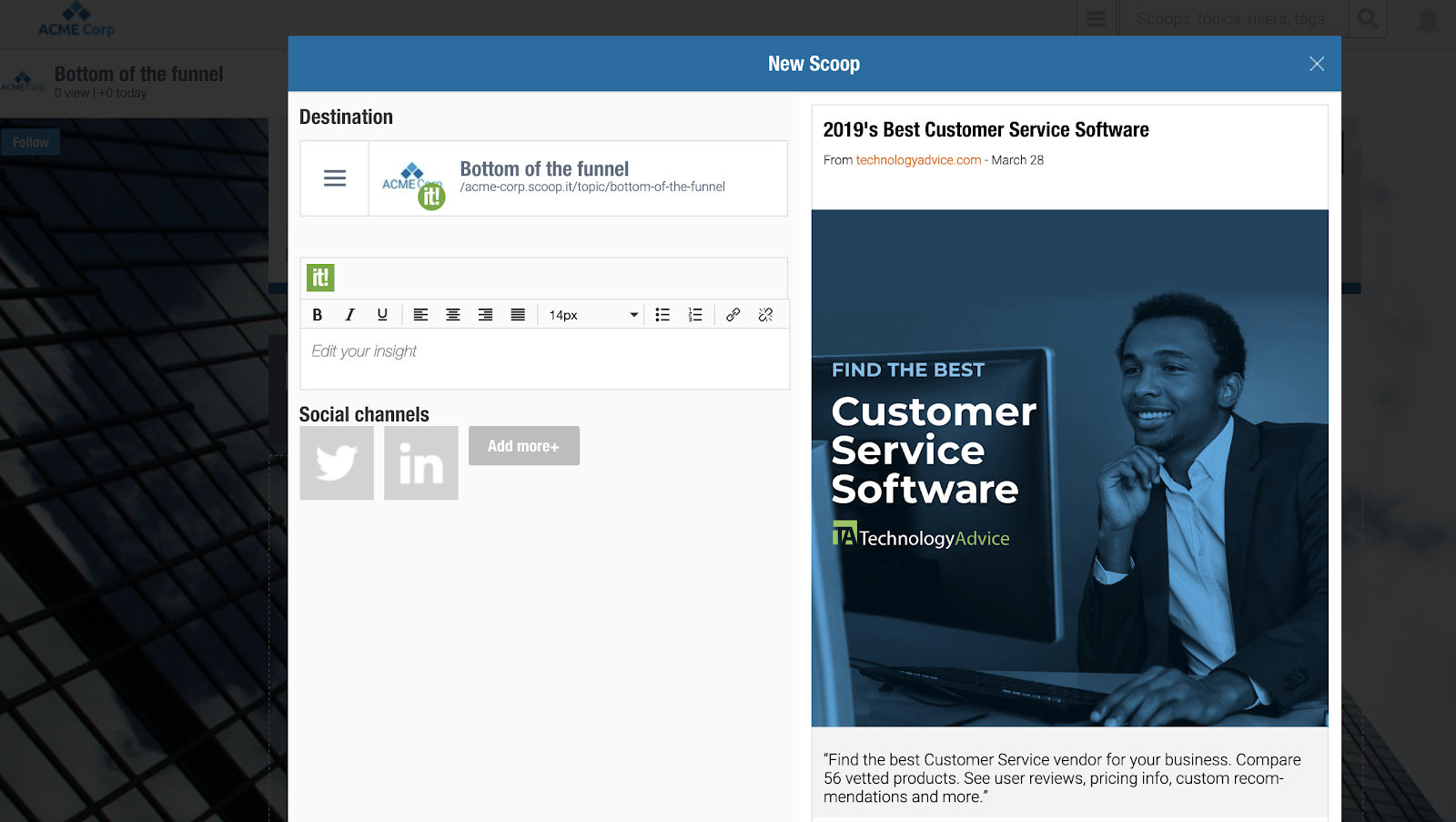Insert a hyperlink in insight

pyautogui.click(x=733, y=315)
